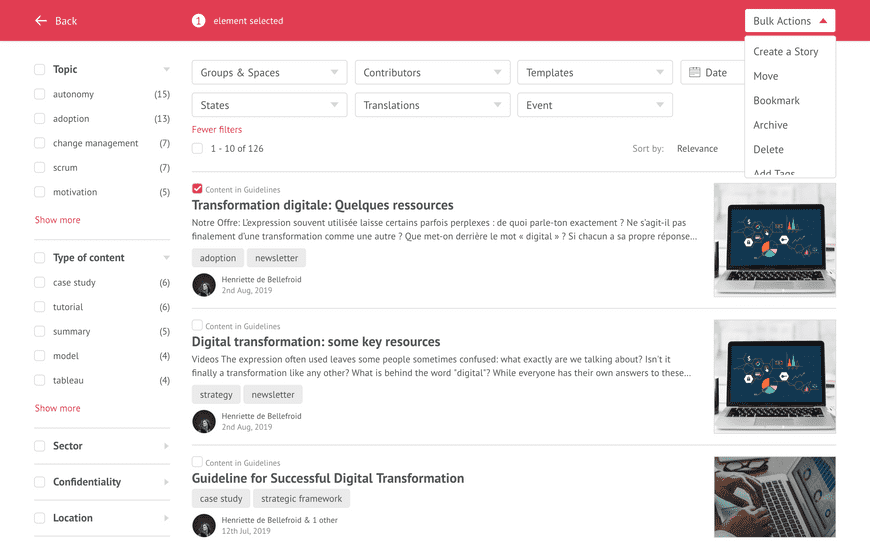Open the States dropdown
870x544 pixels.
(270, 105)
